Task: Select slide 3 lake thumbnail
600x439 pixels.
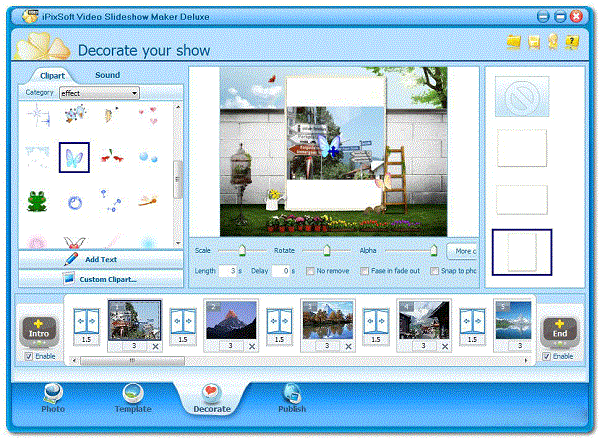Action: (x=328, y=320)
